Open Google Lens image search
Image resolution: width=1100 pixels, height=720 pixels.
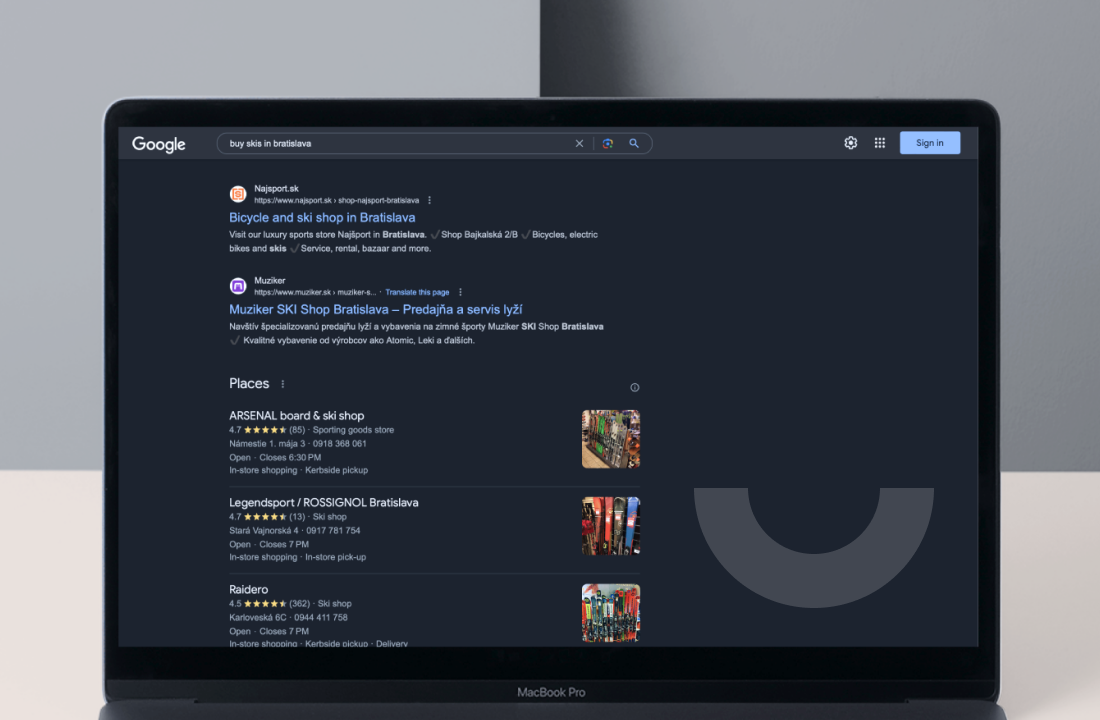tap(607, 143)
